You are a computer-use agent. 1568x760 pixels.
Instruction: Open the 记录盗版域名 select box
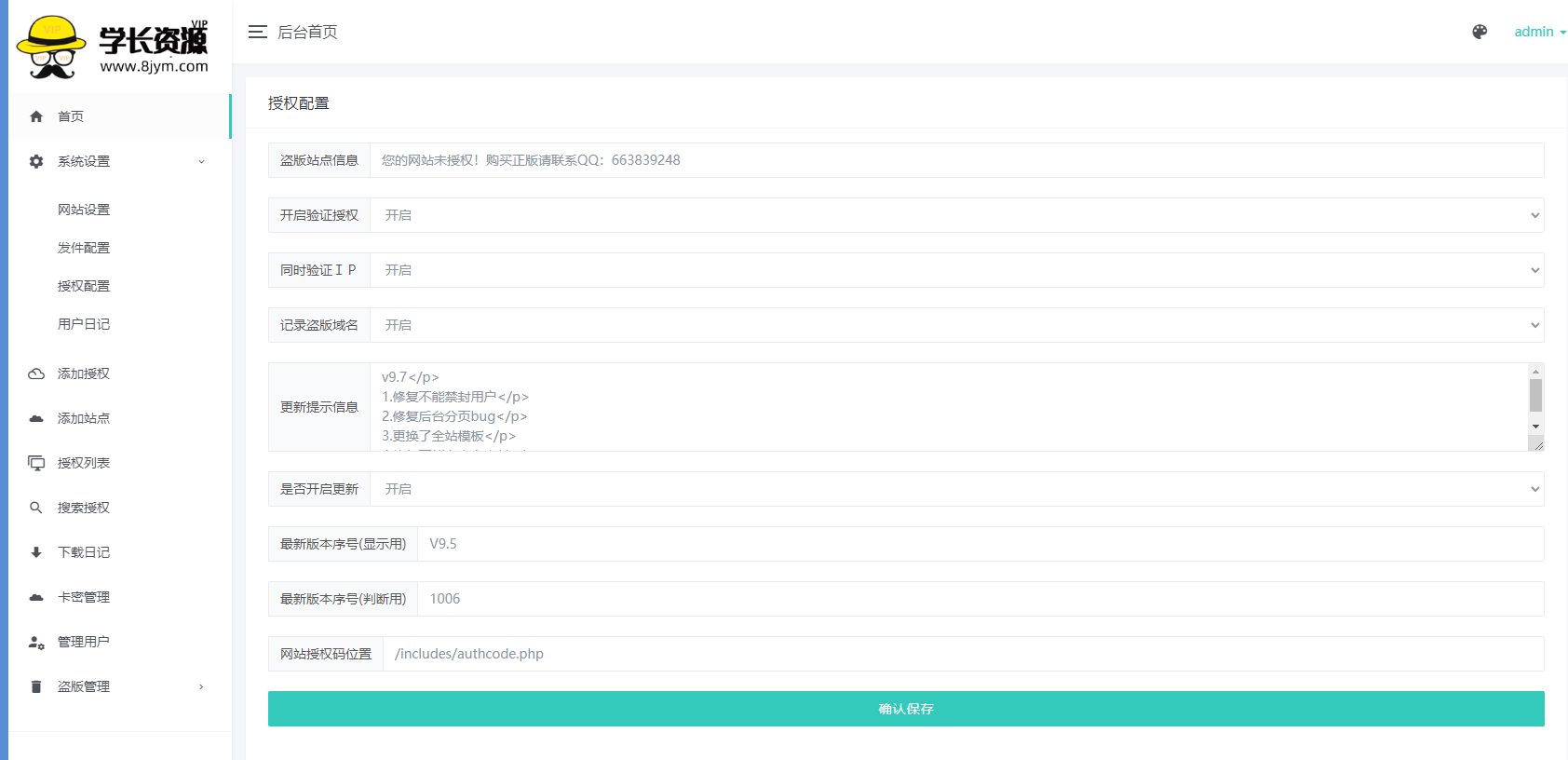(956, 325)
